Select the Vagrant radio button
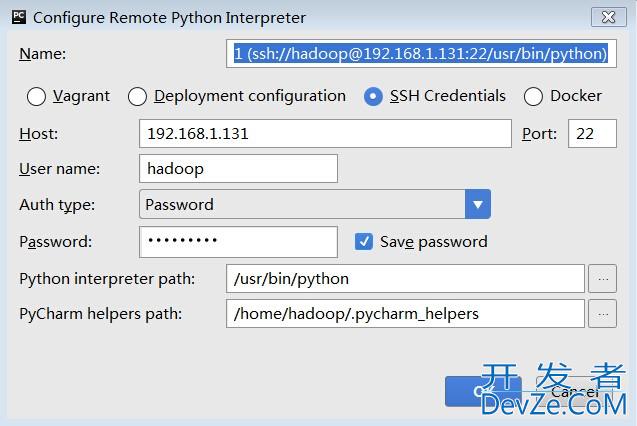 tap(36, 97)
